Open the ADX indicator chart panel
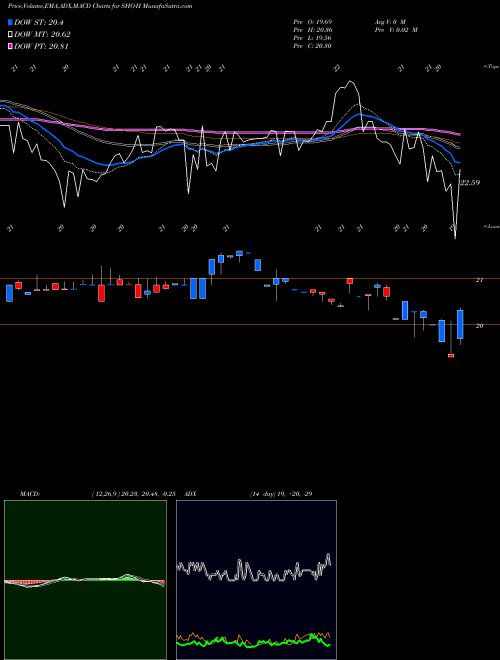The width and height of the screenshot is (500, 660). [256, 580]
